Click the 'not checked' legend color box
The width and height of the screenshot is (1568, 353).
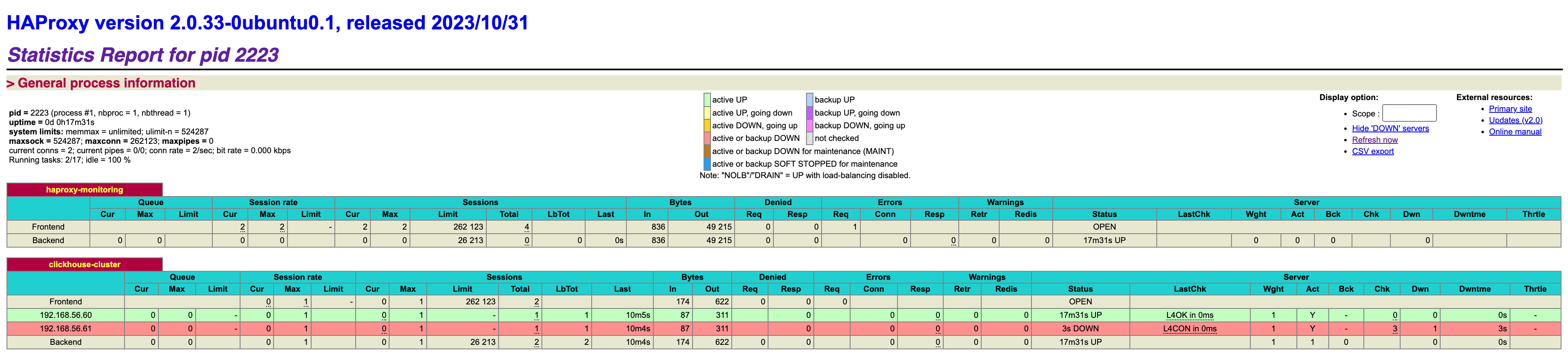pyautogui.click(x=810, y=138)
